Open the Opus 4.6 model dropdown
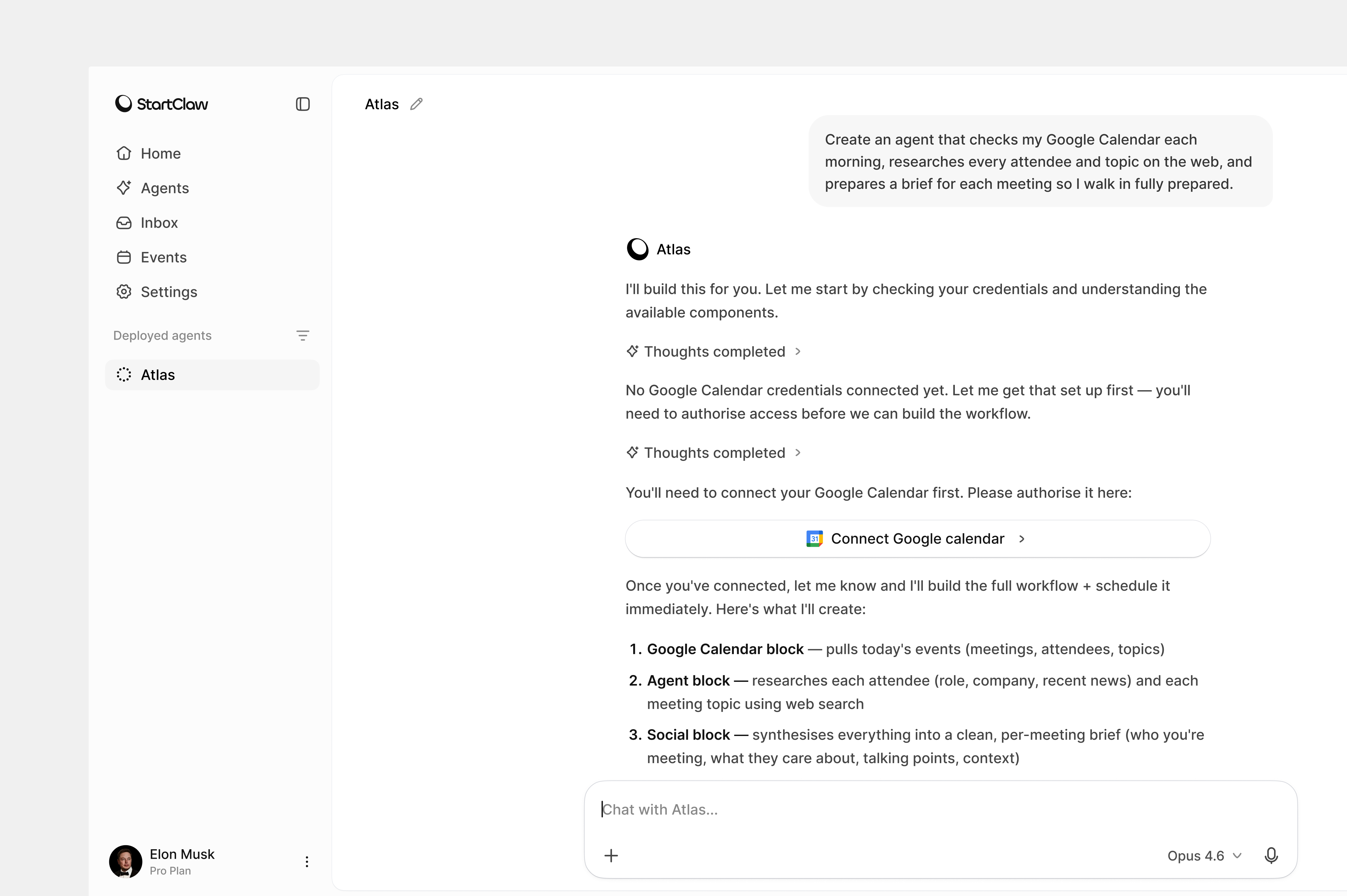 click(1204, 855)
